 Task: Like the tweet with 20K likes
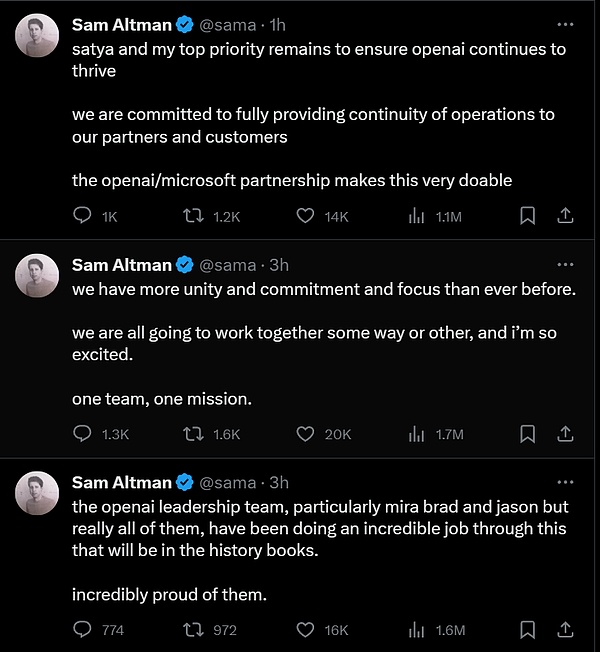[x=306, y=434]
